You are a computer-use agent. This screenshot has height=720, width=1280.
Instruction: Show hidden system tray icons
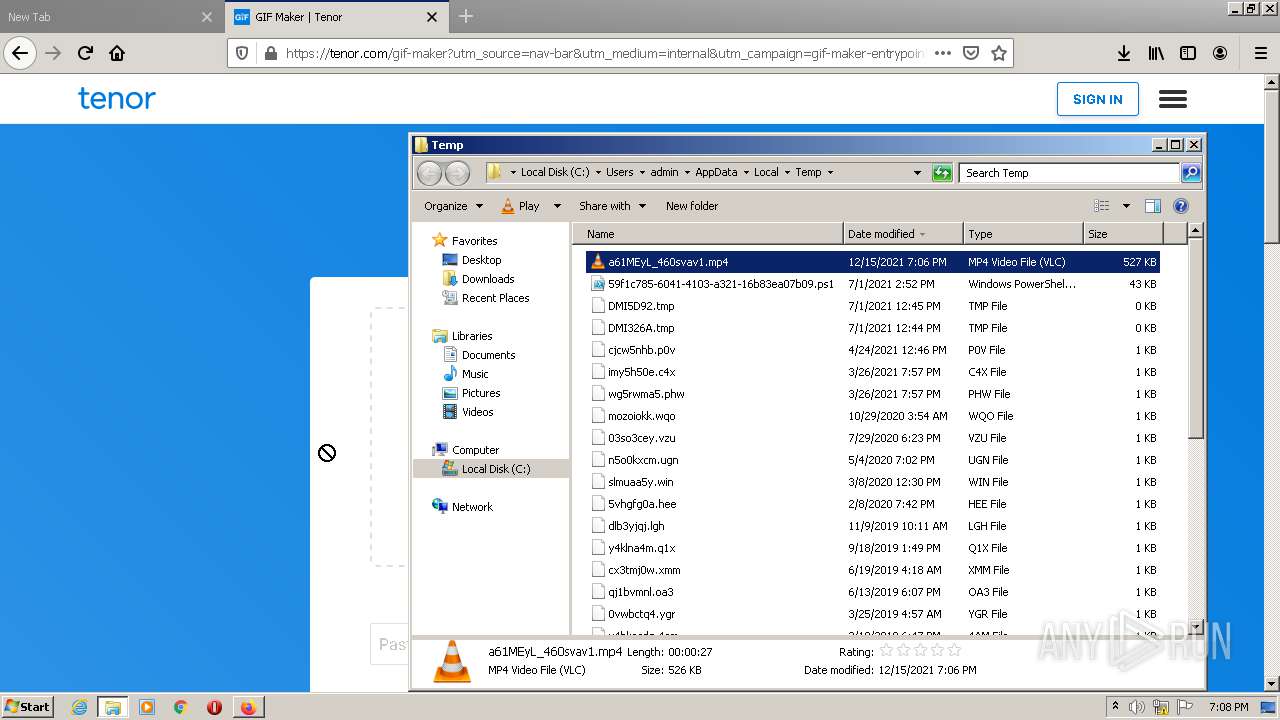(x=1115, y=707)
